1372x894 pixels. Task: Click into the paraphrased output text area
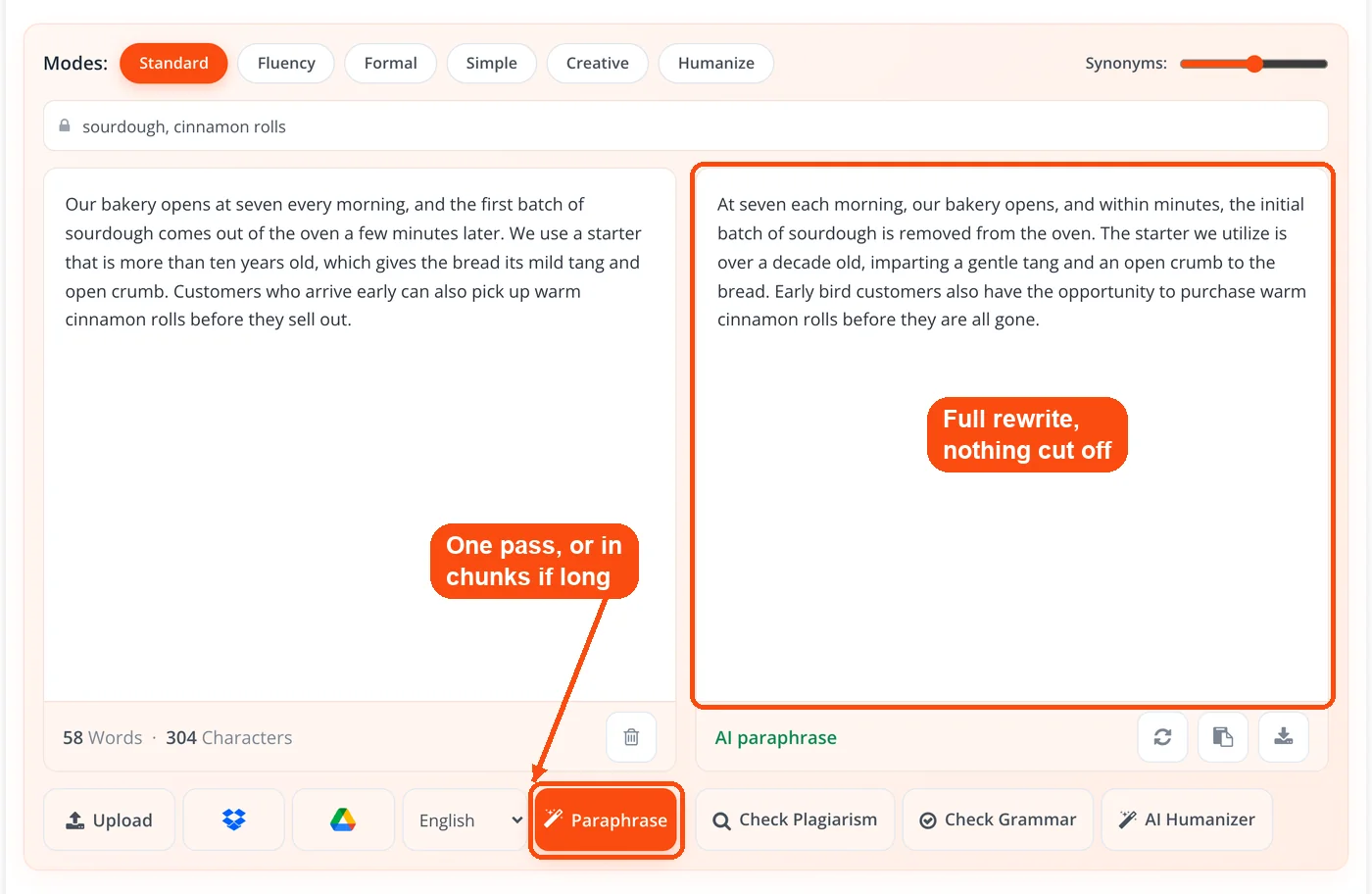coord(1012,434)
